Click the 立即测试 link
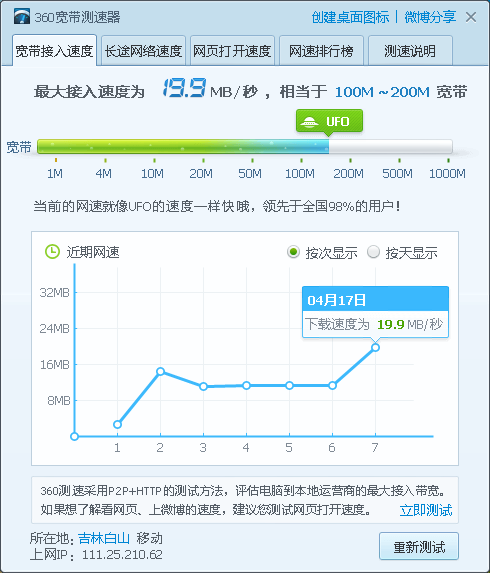Image resolution: width=490 pixels, height=573 pixels. pos(426,510)
